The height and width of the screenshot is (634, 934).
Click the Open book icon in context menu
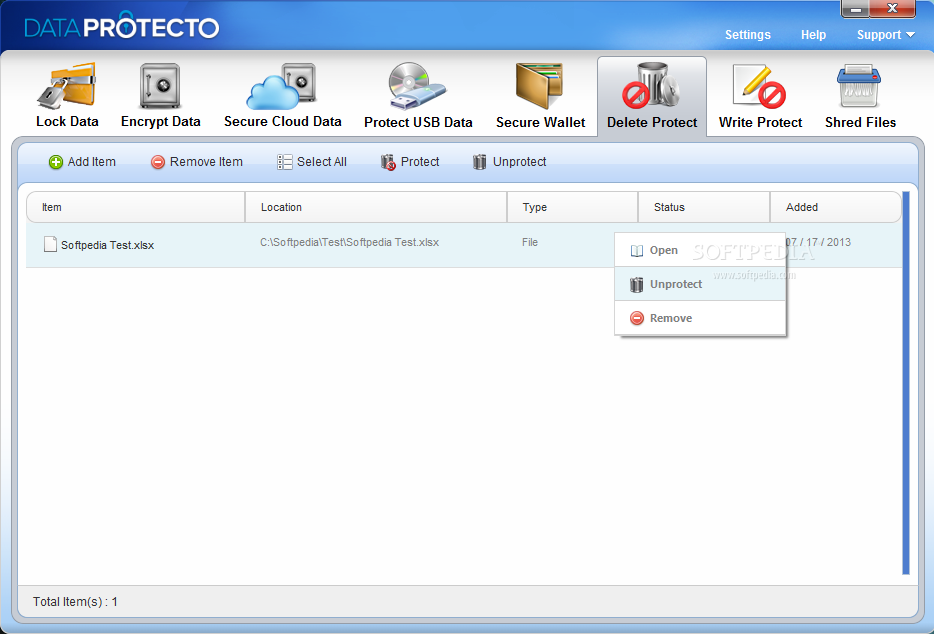[x=637, y=251]
